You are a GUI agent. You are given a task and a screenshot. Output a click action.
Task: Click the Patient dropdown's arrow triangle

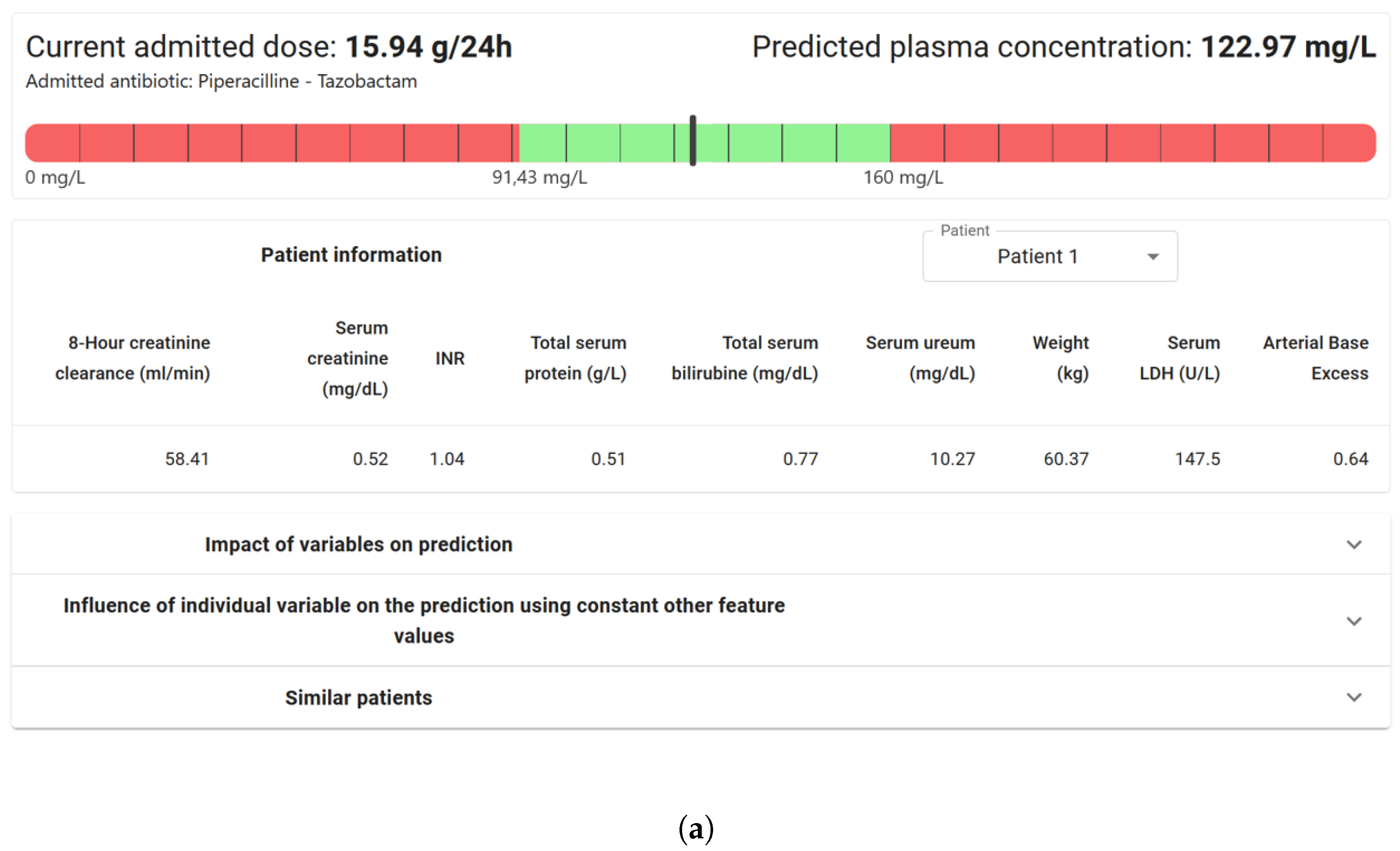pyautogui.click(x=1153, y=257)
